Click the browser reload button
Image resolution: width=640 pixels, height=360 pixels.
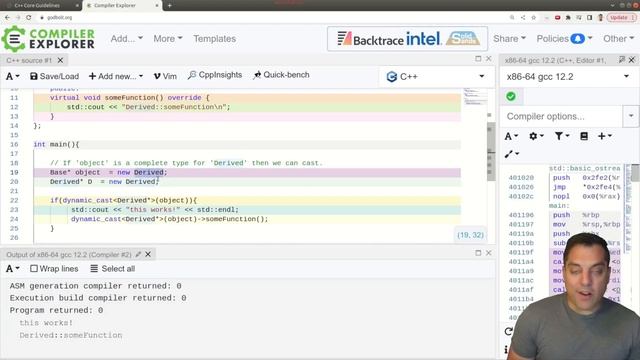29,18
